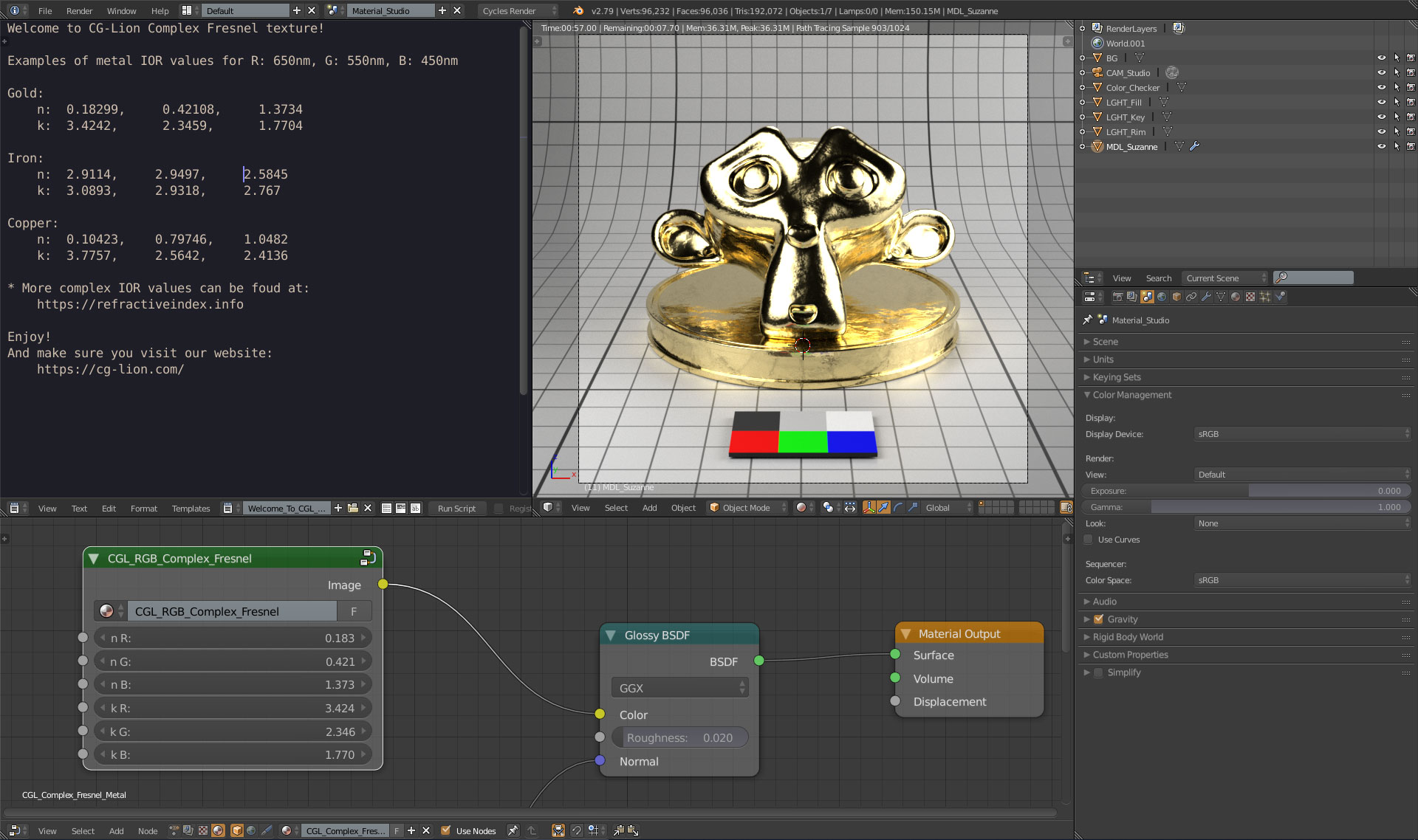Open the Render menu in top bar
The width and height of the screenshot is (1418, 840).
point(79,10)
